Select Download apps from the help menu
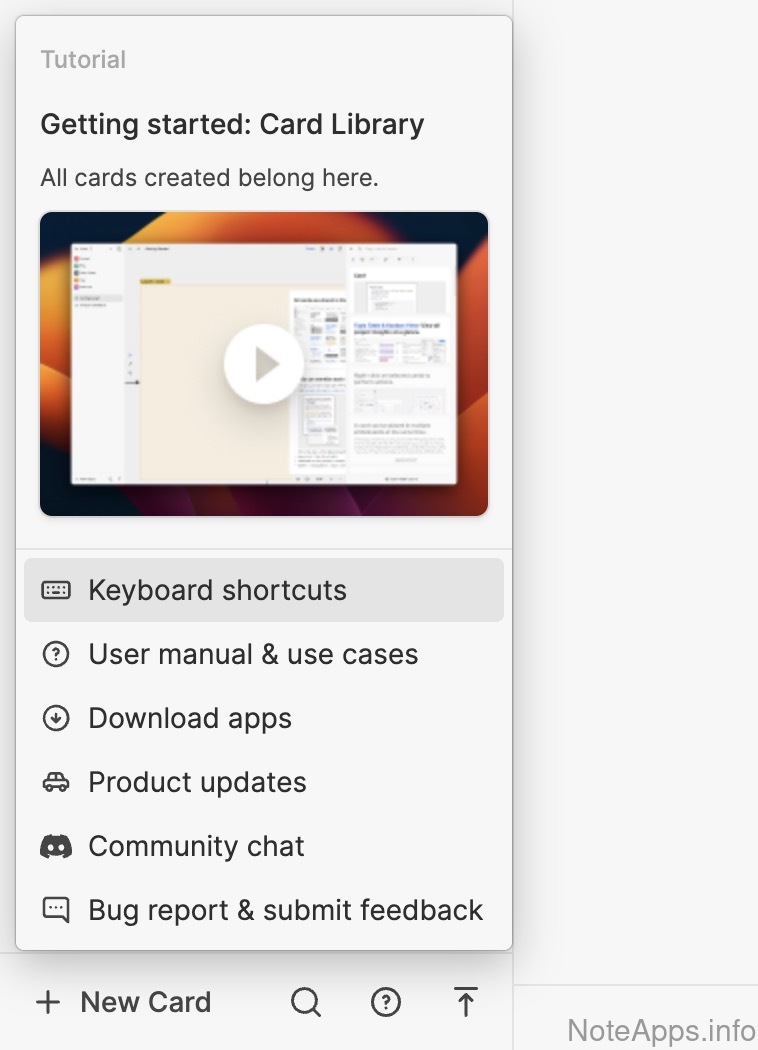This screenshot has width=758, height=1050. click(x=190, y=718)
